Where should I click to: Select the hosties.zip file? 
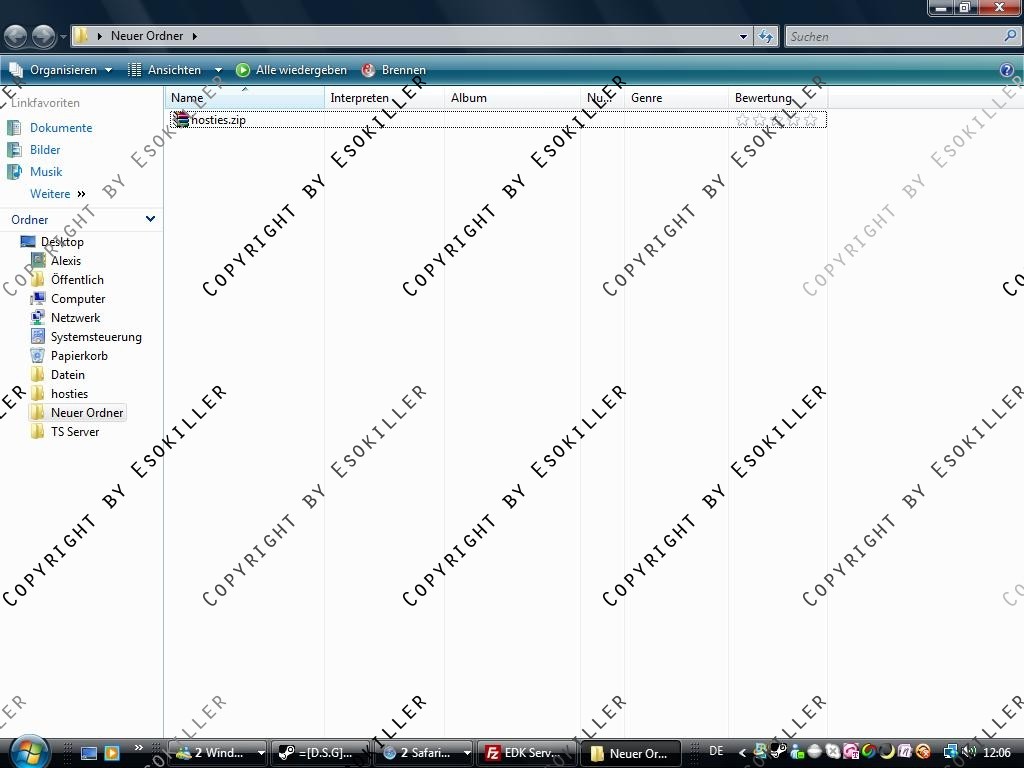[x=498, y=120]
